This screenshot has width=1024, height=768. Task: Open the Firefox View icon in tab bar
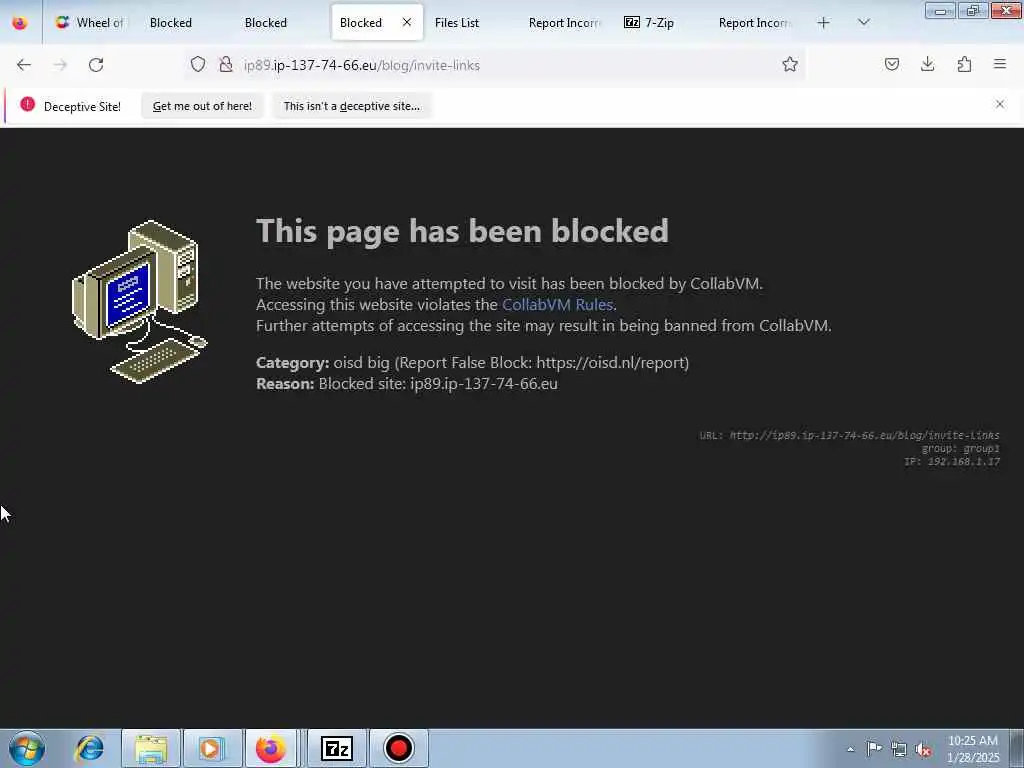tap(20, 23)
